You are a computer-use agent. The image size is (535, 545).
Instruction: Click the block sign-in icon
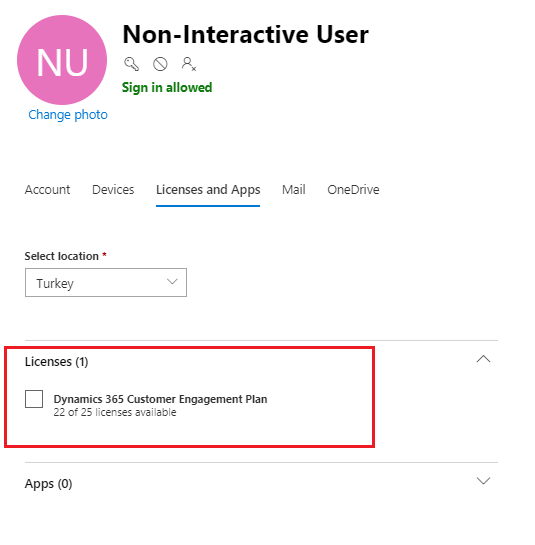pos(160,64)
